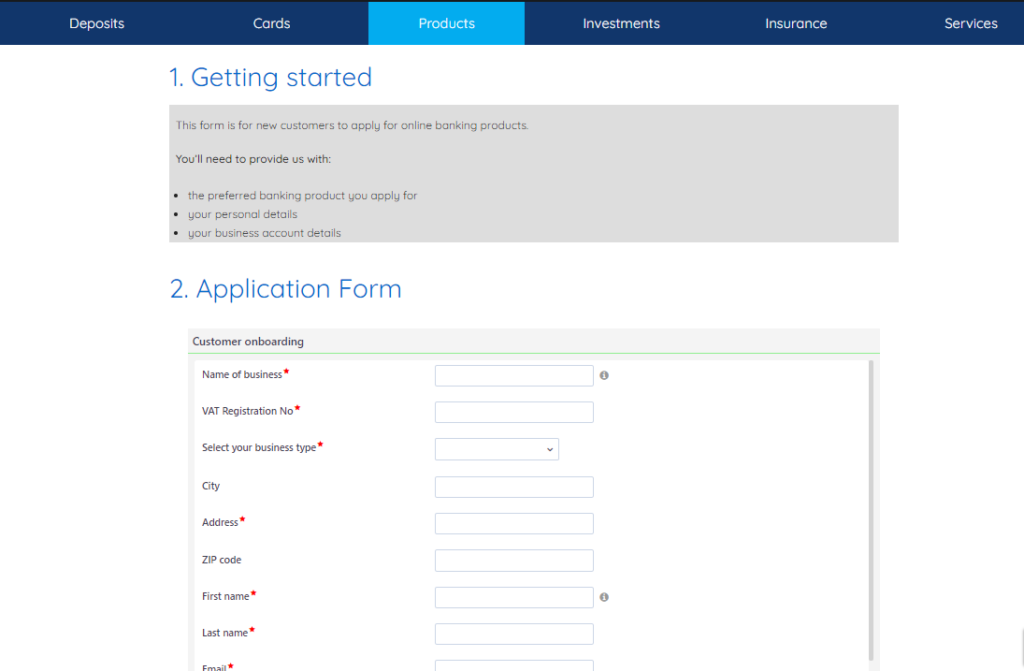The width and height of the screenshot is (1024, 671).
Task: Click 'You'll need to provide us with:' text
Action: point(253,159)
